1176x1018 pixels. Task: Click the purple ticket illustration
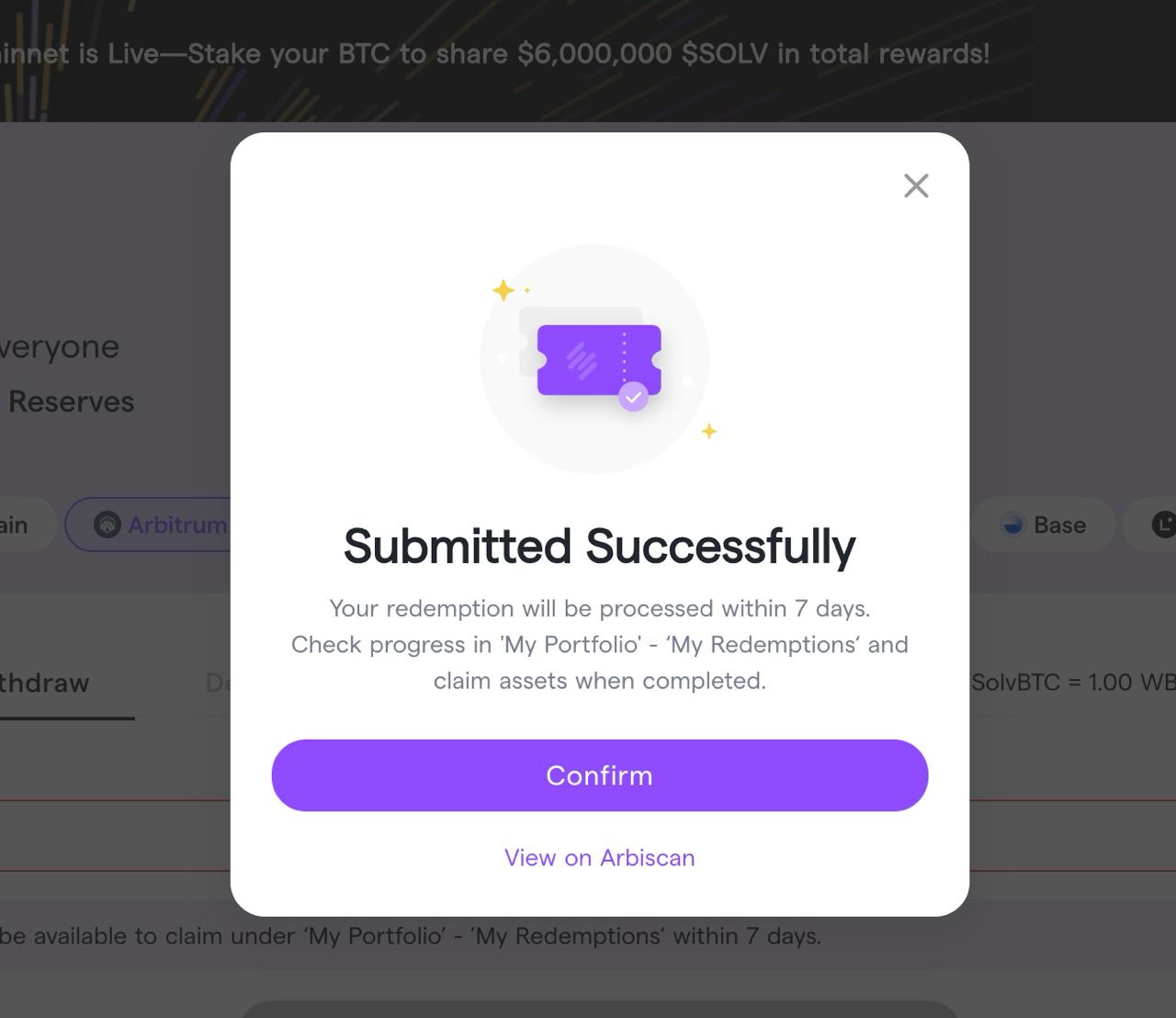(598, 359)
